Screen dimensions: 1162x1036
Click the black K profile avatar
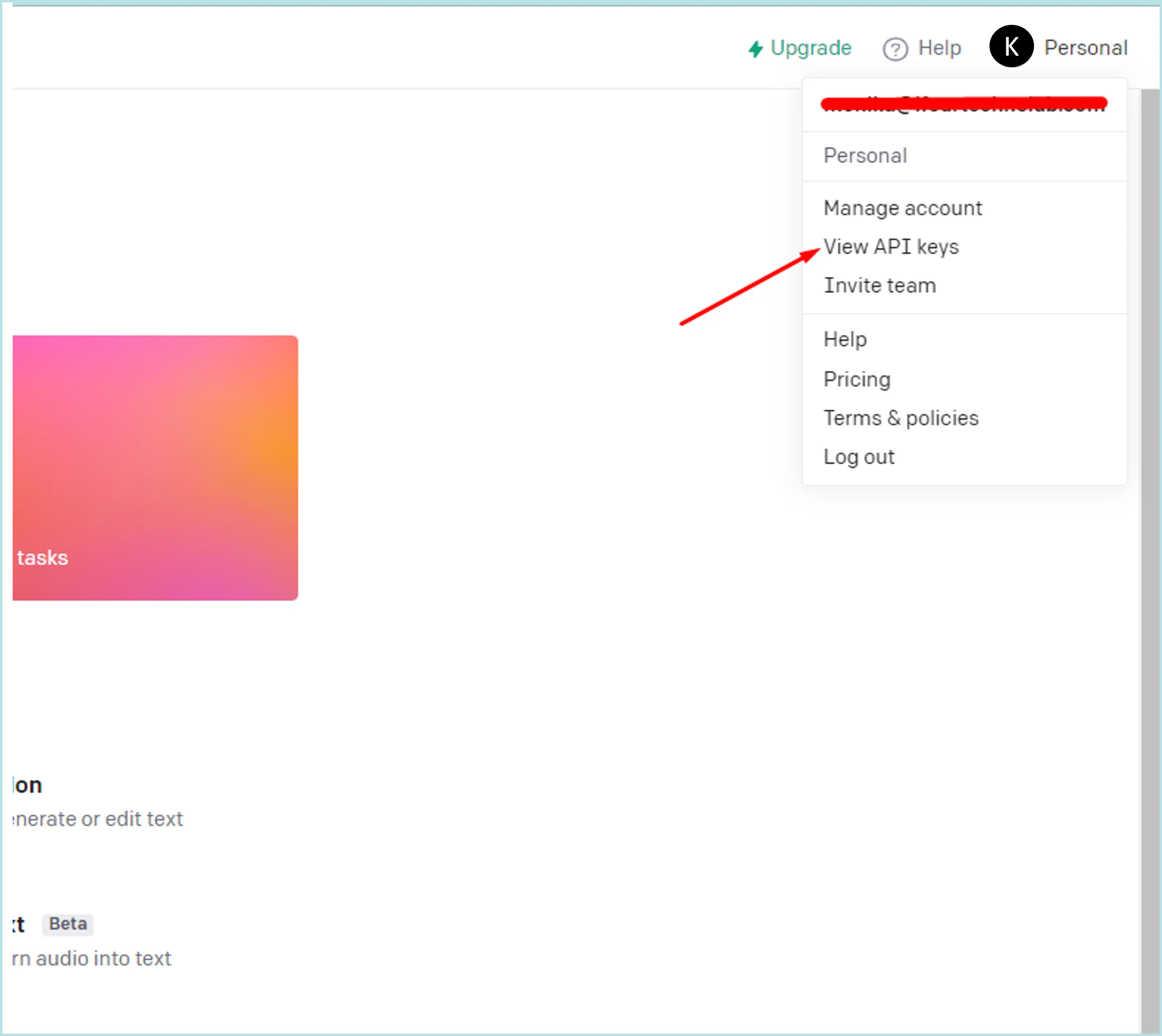pos(1011,47)
